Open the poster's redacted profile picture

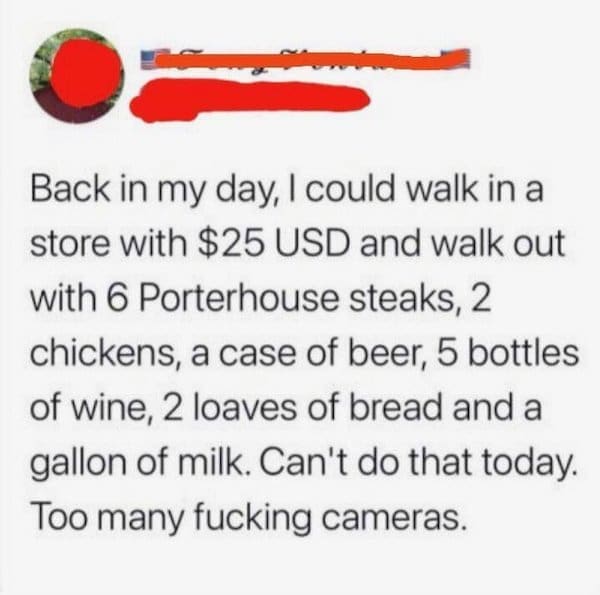point(78,76)
